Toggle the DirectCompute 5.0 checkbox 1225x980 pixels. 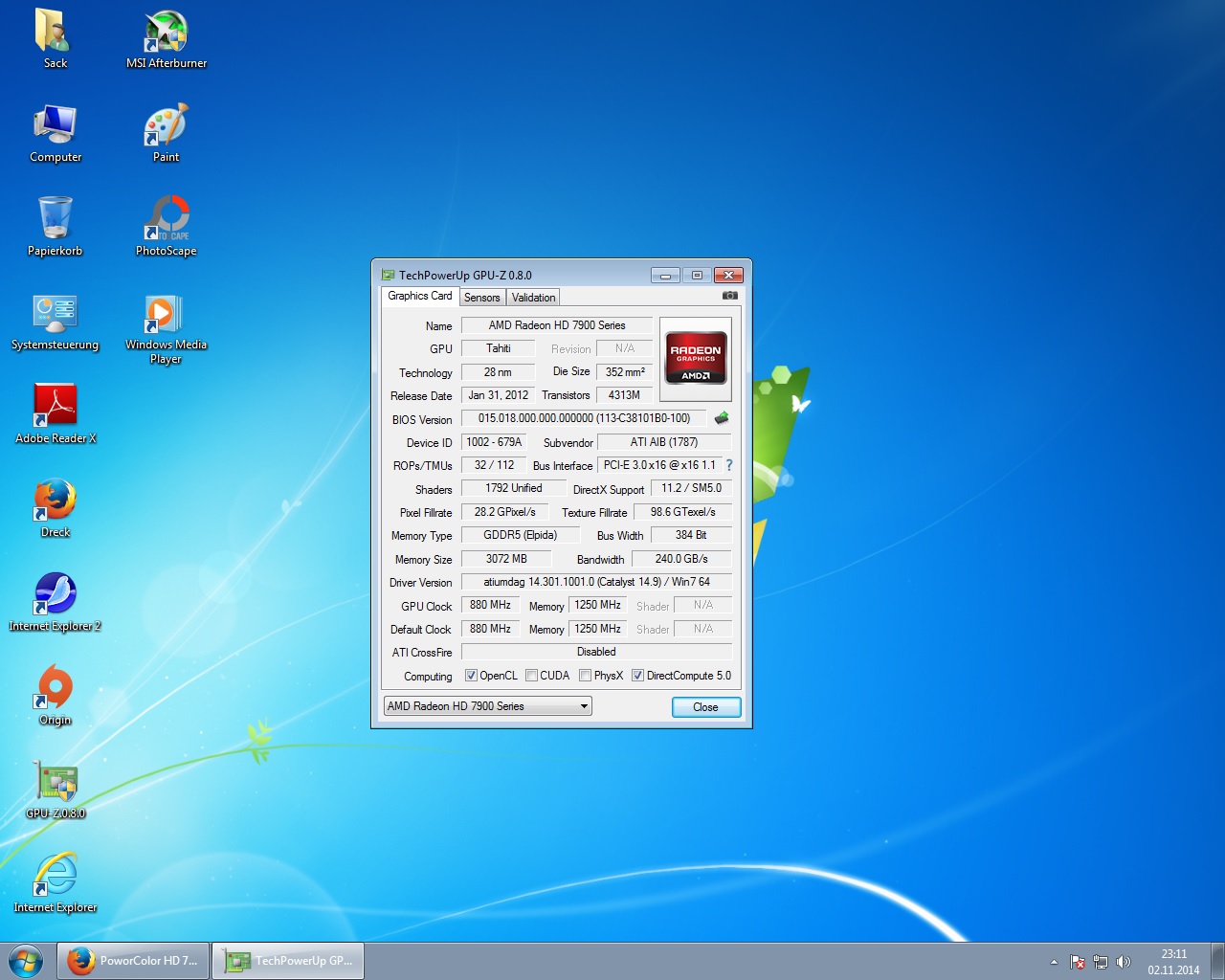[x=637, y=676]
